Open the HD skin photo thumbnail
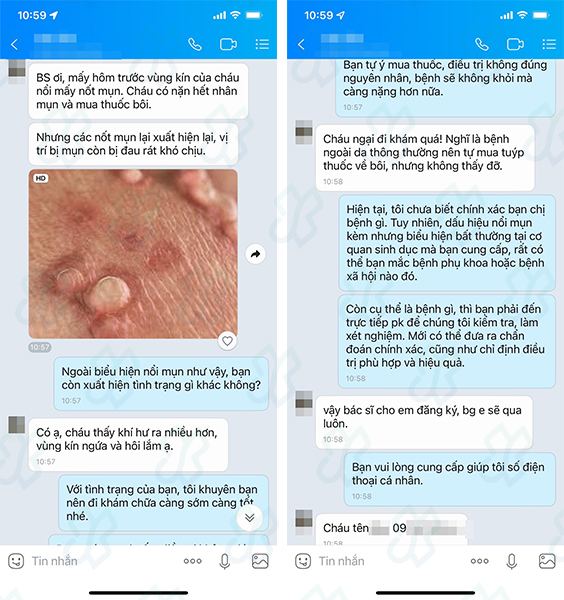Image resolution: width=564 pixels, height=600 pixels. tap(133, 254)
